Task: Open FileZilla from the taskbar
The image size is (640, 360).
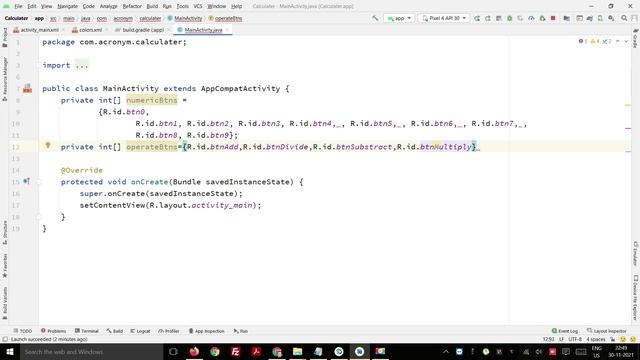Action: tap(236, 351)
